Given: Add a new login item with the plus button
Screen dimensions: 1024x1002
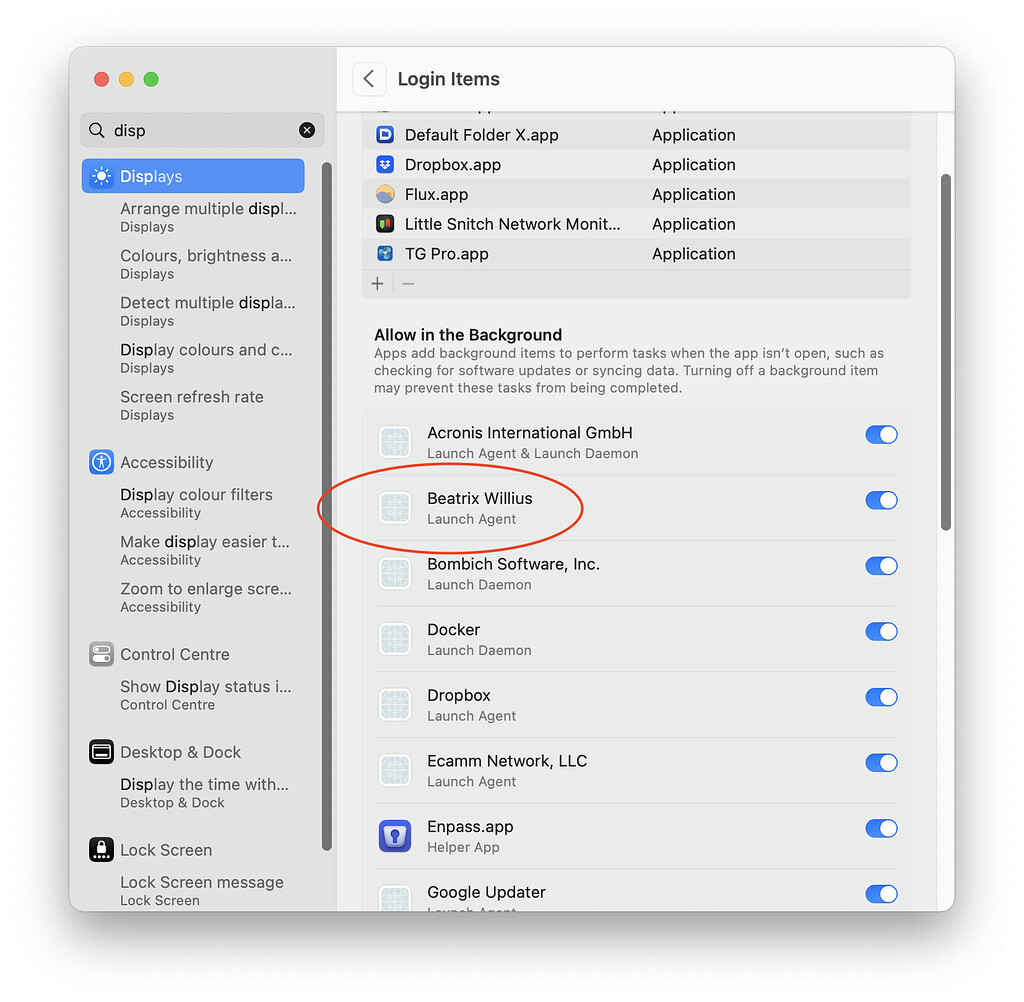Looking at the screenshot, I should point(377,284).
